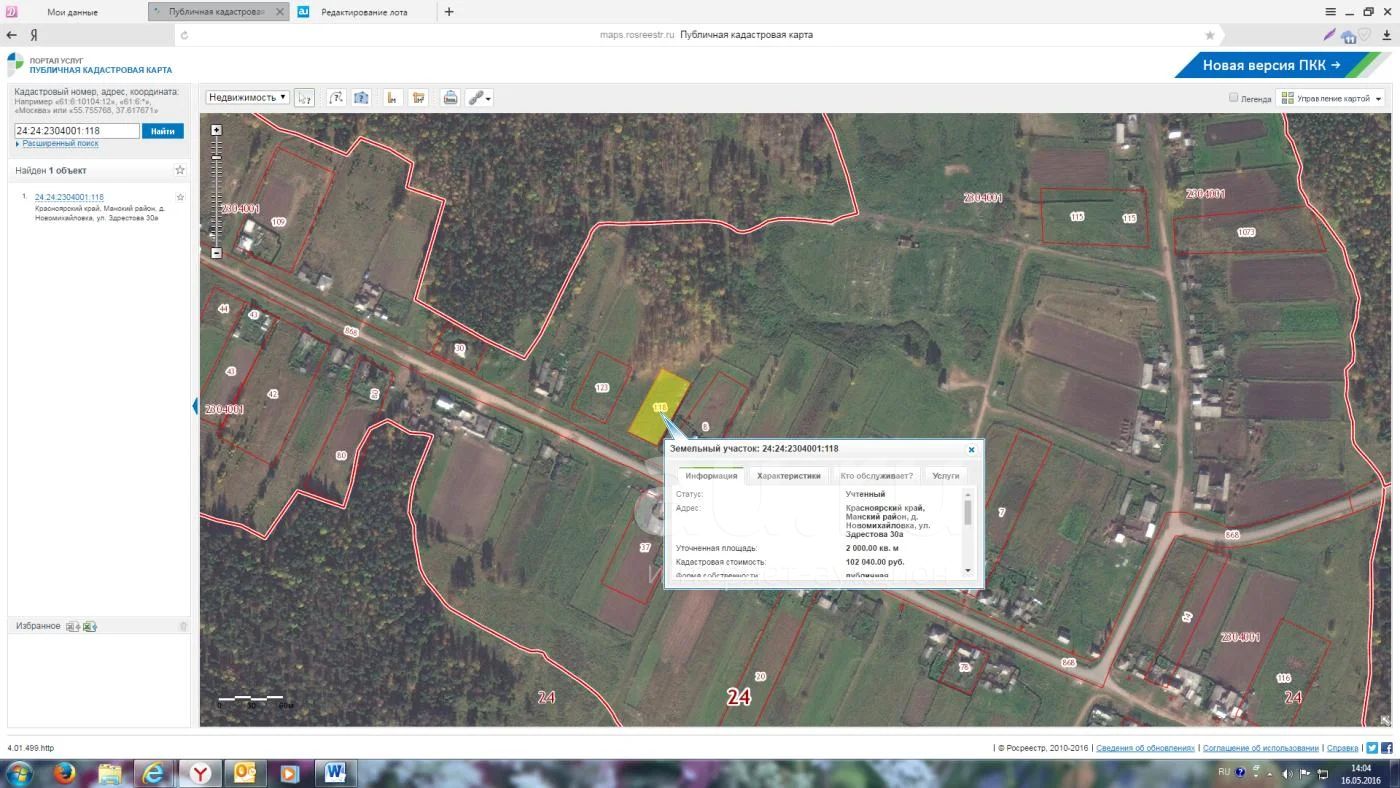The height and width of the screenshot is (788, 1400).
Task: Click the Найти search button
Action: pos(163,131)
